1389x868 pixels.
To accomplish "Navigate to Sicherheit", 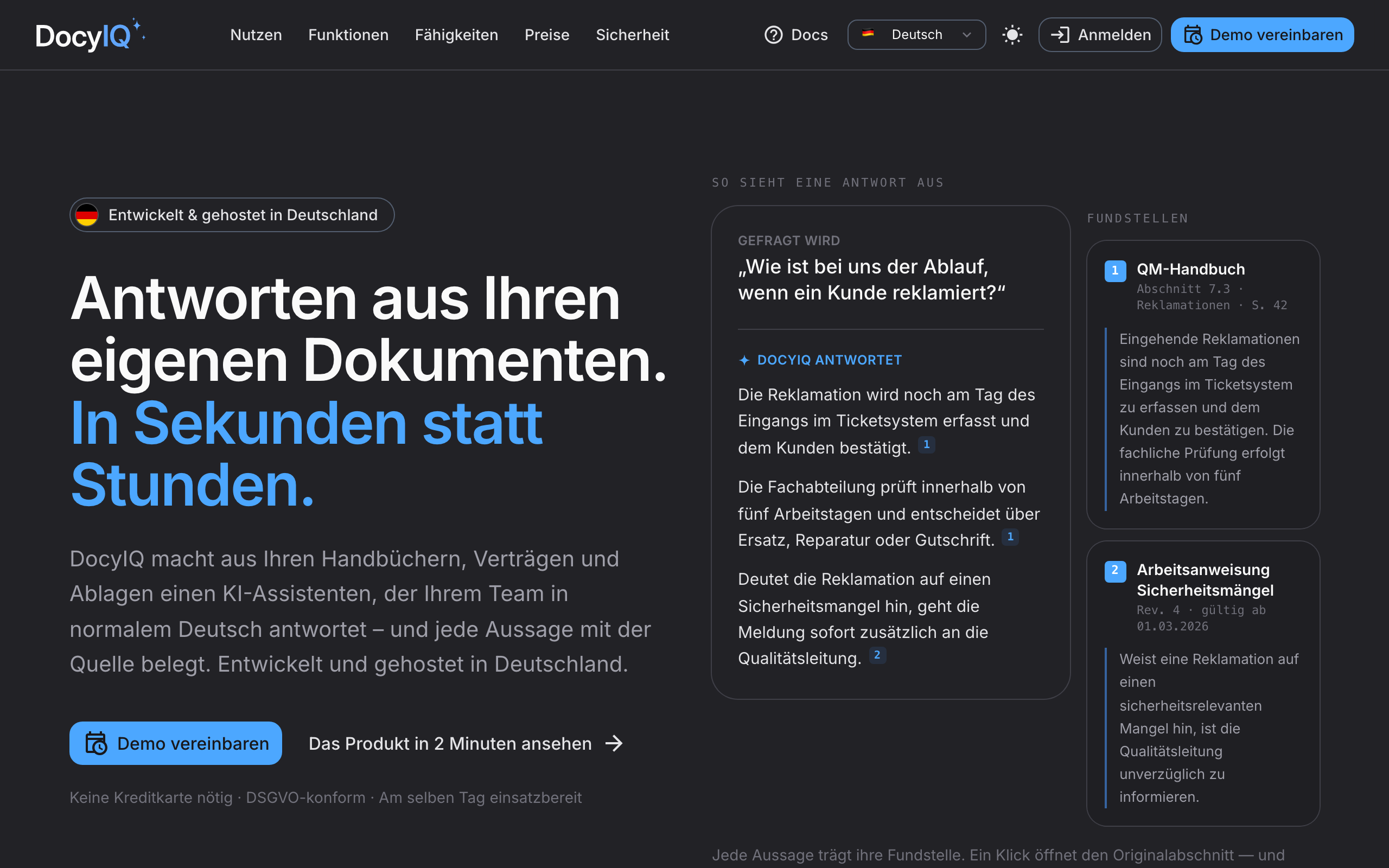I will click(633, 35).
